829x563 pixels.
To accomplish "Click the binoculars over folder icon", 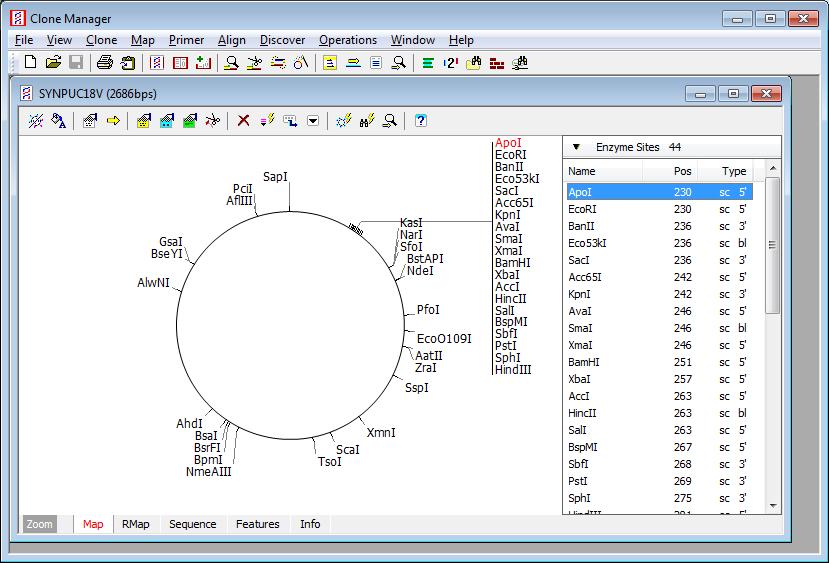I will [x=474, y=62].
